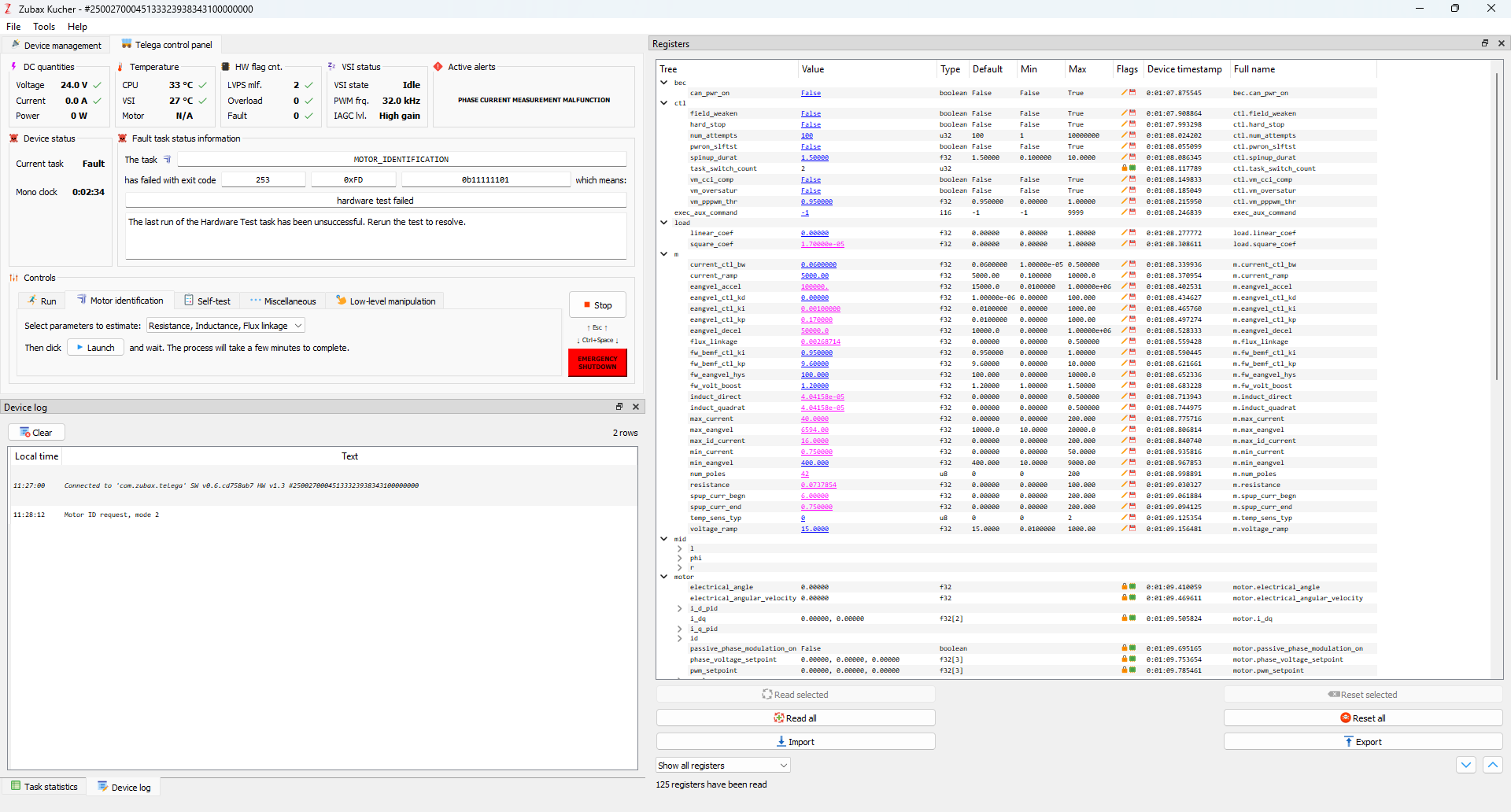Click the expand-all down chevron button
The height and width of the screenshot is (812, 1511).
pyautogui.click(x=1465, y=765)
